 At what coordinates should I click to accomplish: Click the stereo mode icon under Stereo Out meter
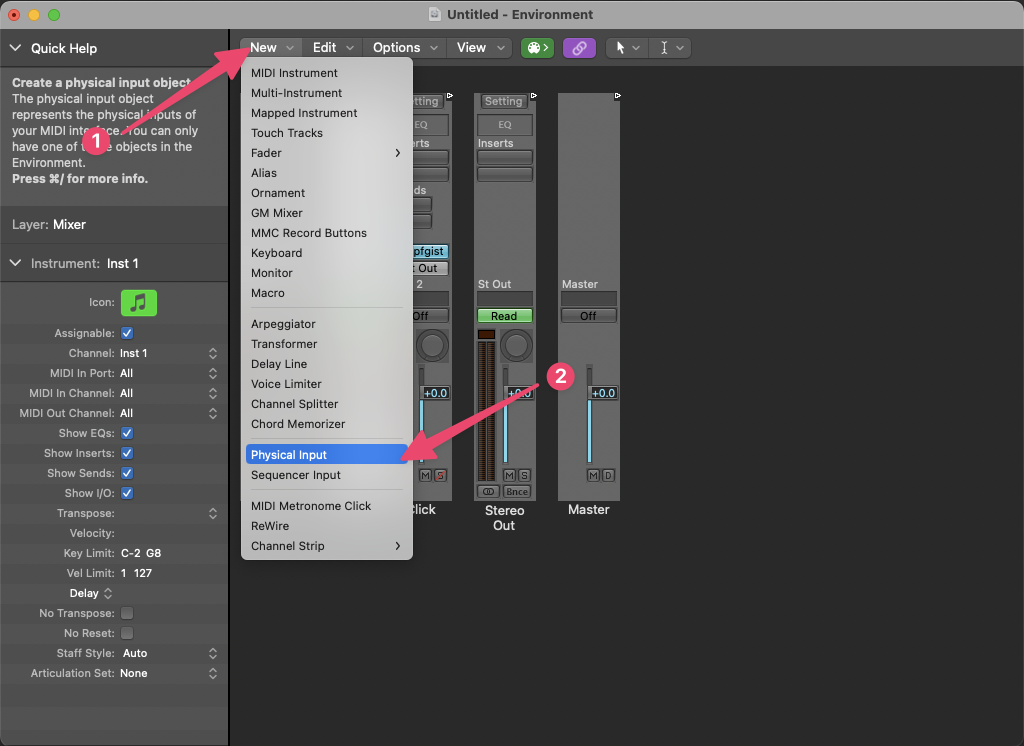(x=488, y=492)
